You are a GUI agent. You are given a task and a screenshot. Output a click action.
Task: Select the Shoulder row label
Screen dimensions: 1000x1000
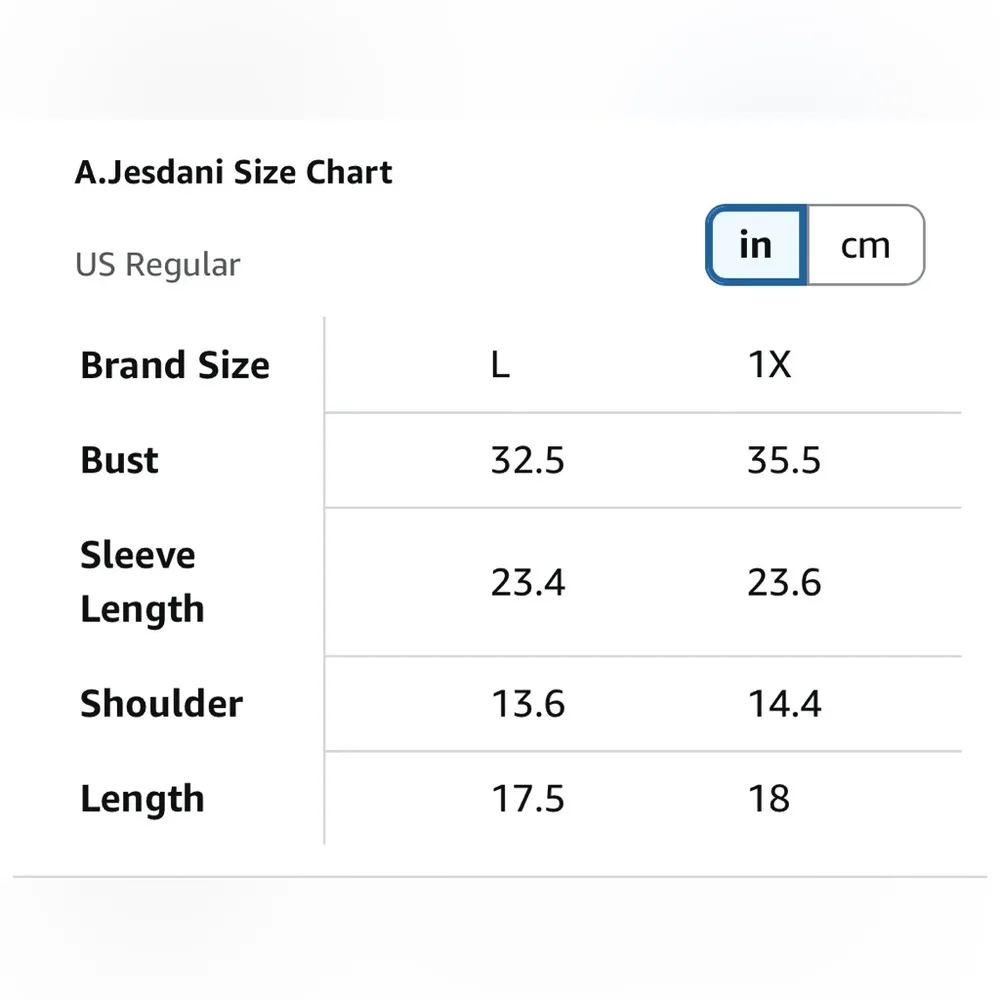[161, 703]
